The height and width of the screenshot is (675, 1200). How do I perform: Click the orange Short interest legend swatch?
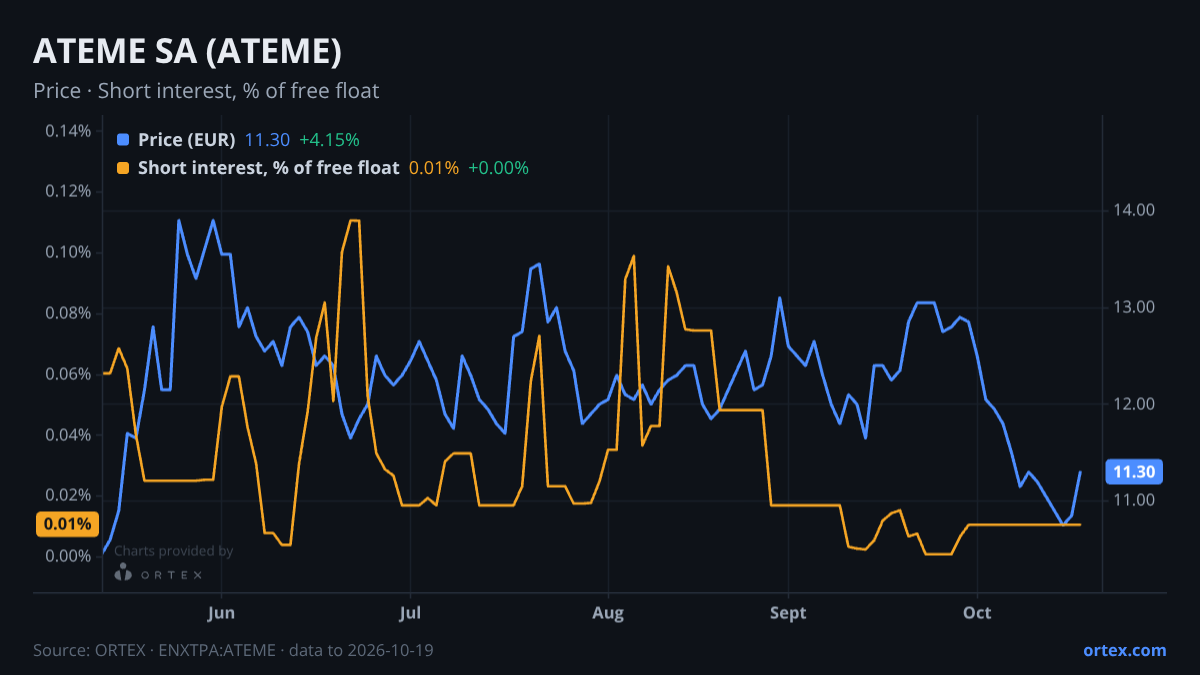point(123,168)
